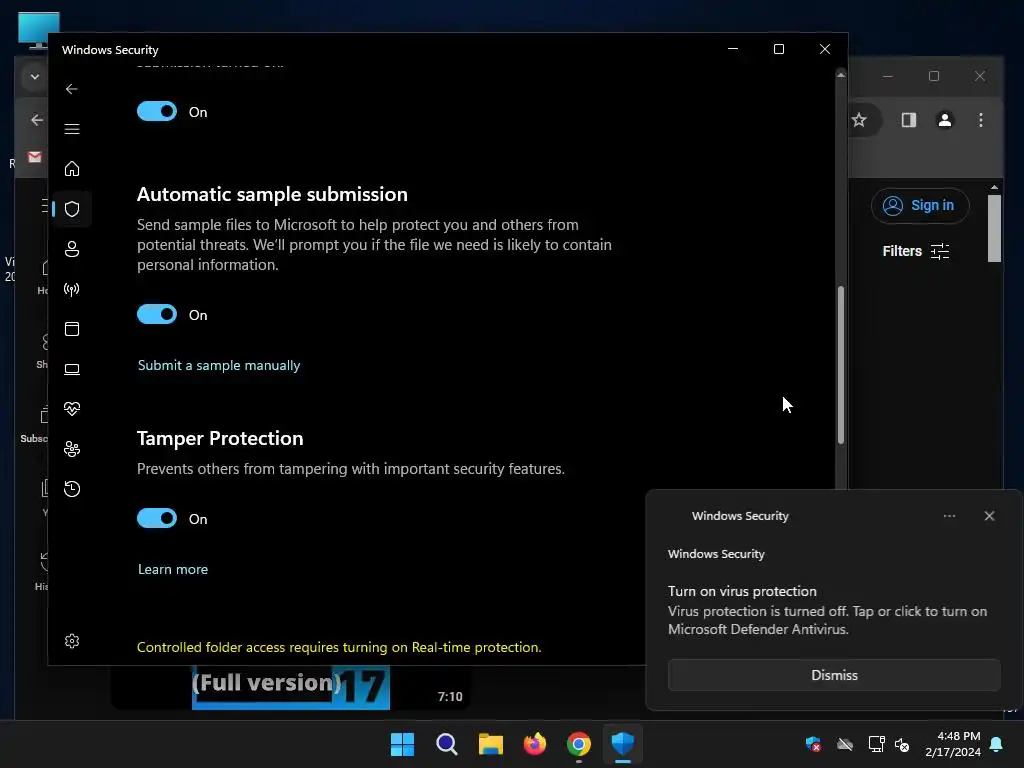Open the Home section in sidebar

pyautogui.click(x=72, y=168)
